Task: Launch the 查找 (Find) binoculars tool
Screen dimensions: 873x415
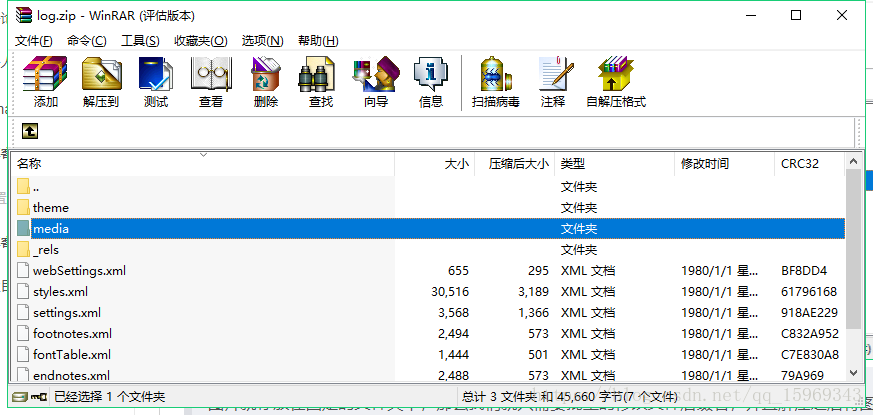Action: point(321,82)
